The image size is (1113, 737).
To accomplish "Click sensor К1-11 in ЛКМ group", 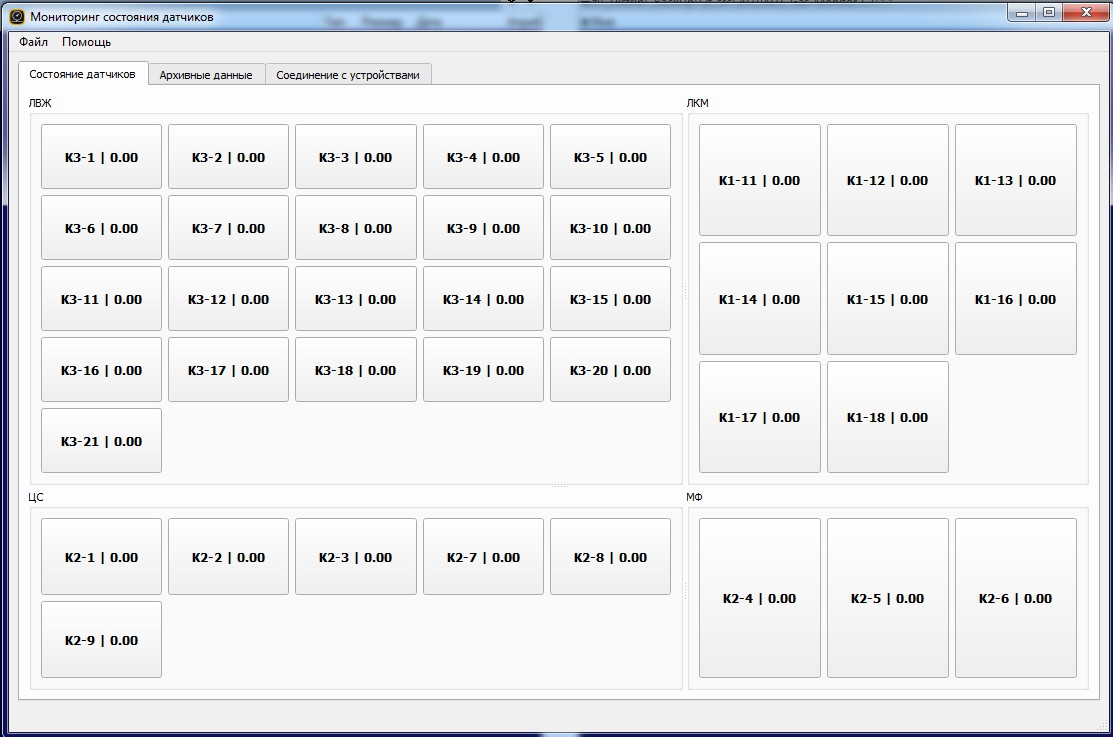I will [x=760, y=180].
